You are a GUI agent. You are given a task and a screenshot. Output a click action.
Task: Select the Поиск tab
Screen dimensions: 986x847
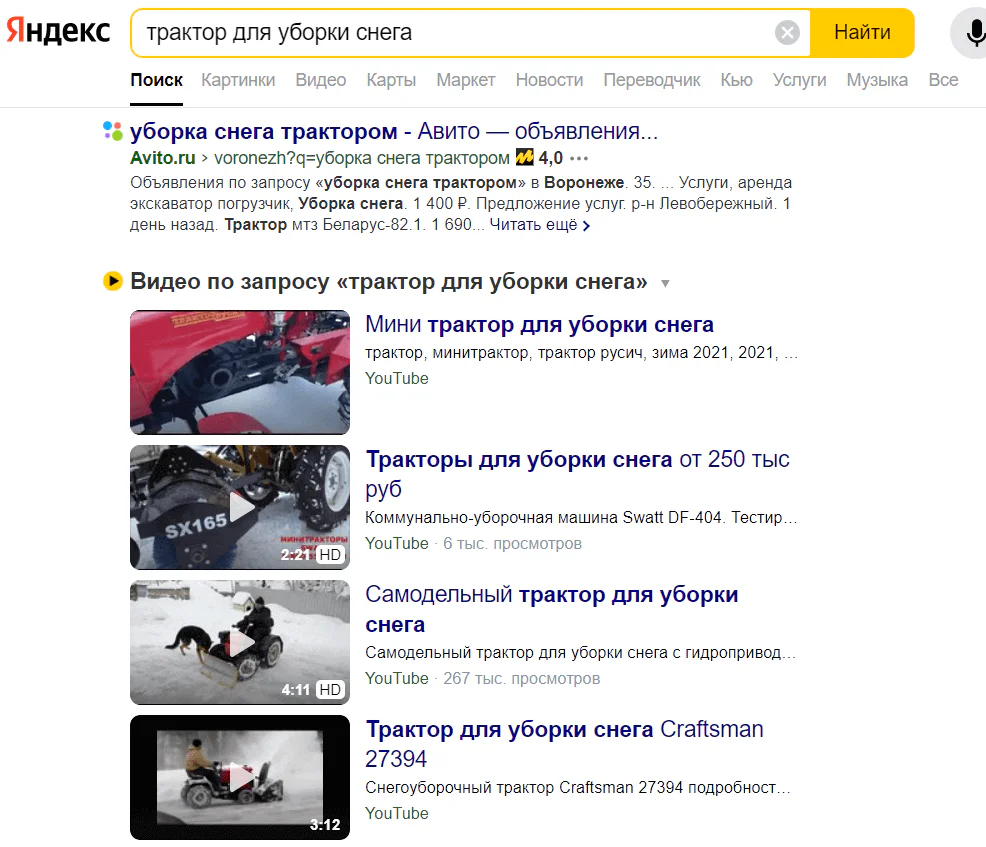point(157,80)
